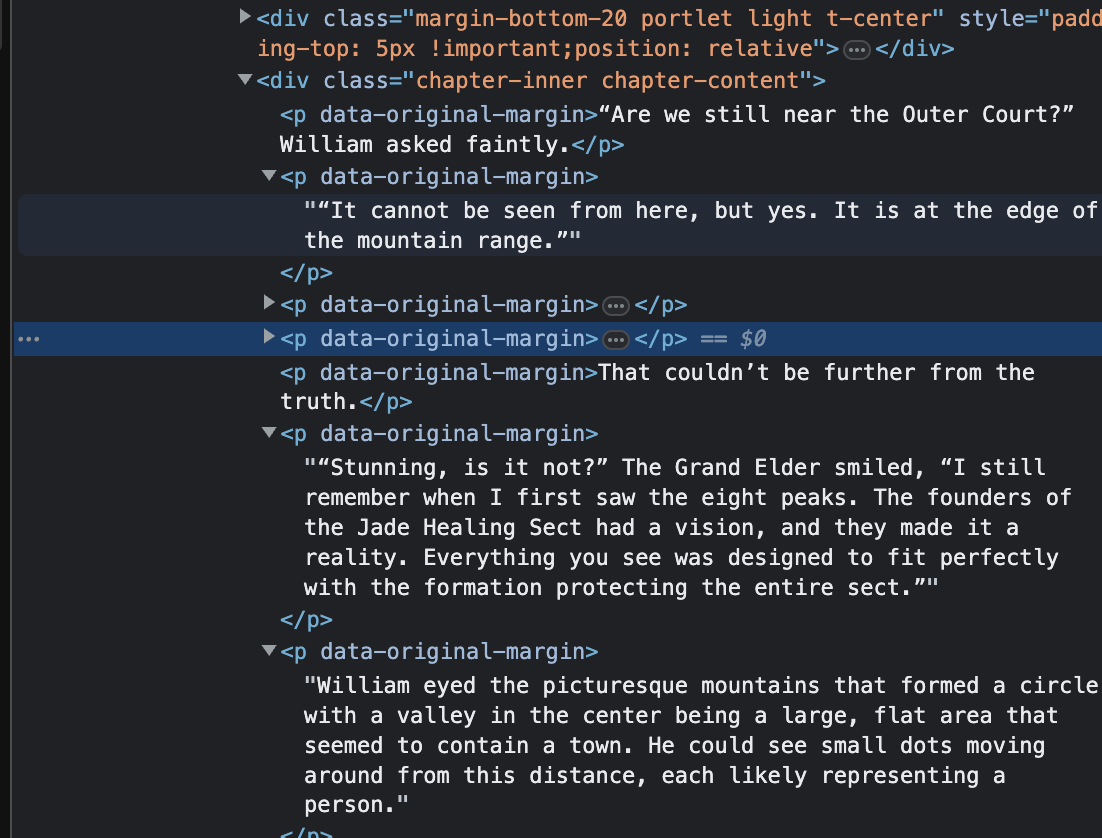Expand the collapsed paragraph above the selected row
Screen dimensions: 1102x838
pyautogui.click(x=268, y=303)
